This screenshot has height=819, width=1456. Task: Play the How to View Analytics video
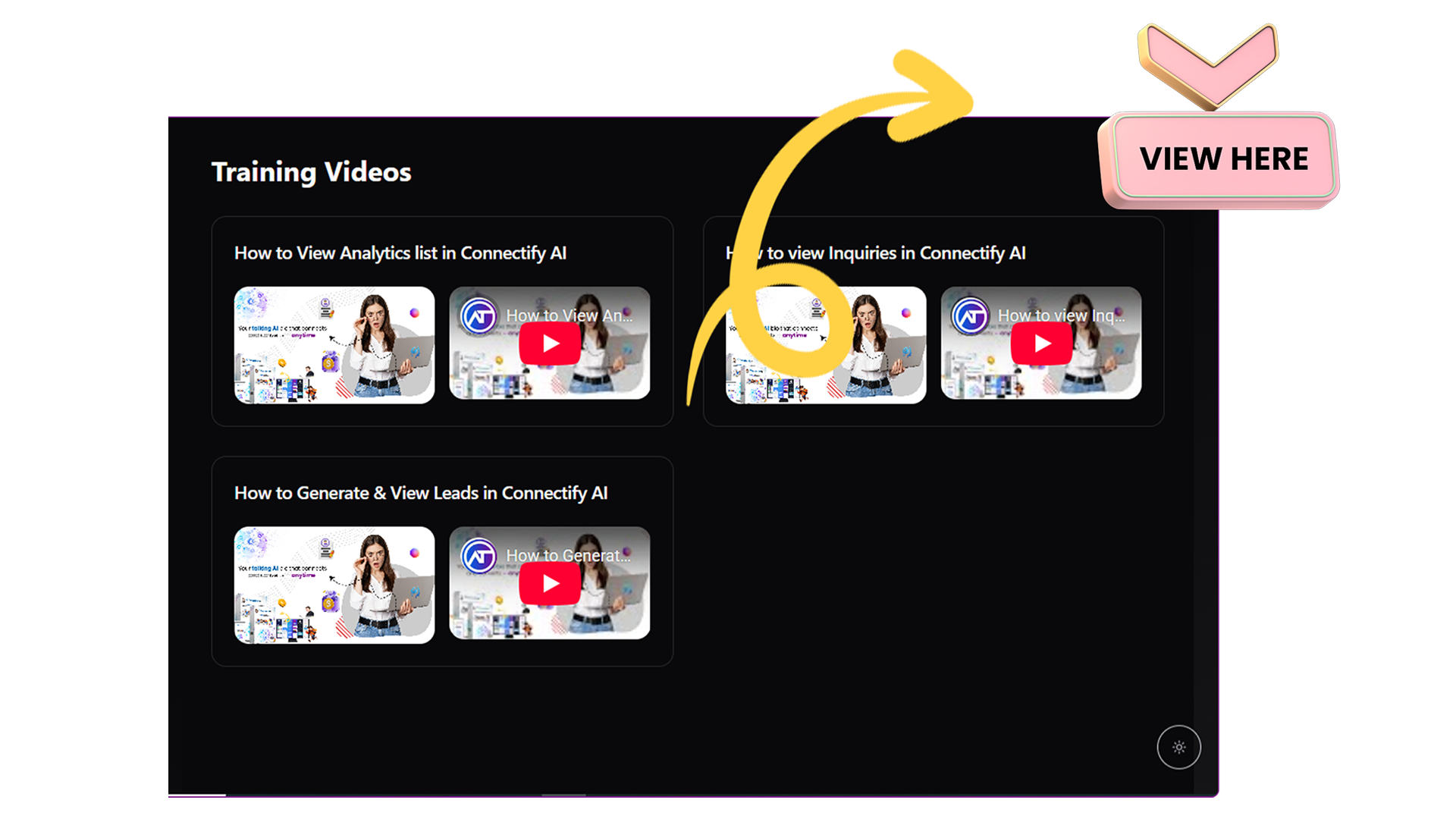(x=550, y=344)
